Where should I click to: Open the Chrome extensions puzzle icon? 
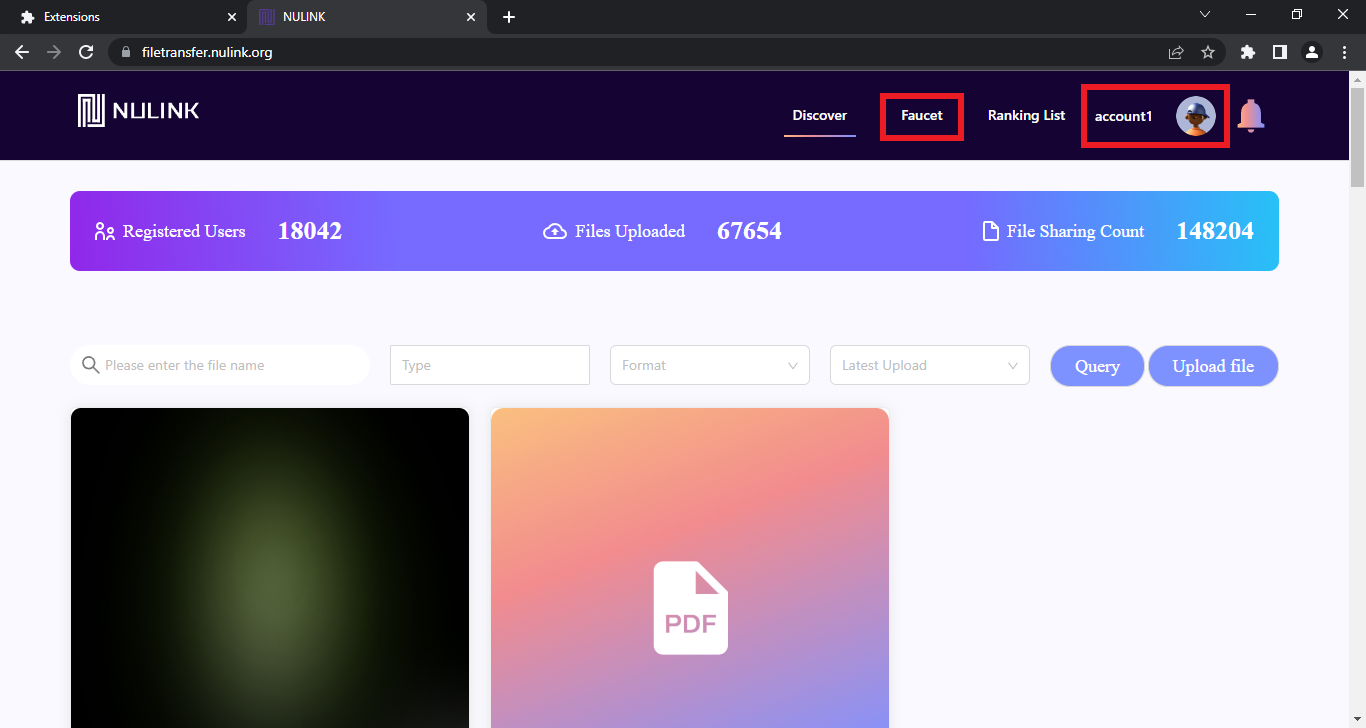[1247, 52]
